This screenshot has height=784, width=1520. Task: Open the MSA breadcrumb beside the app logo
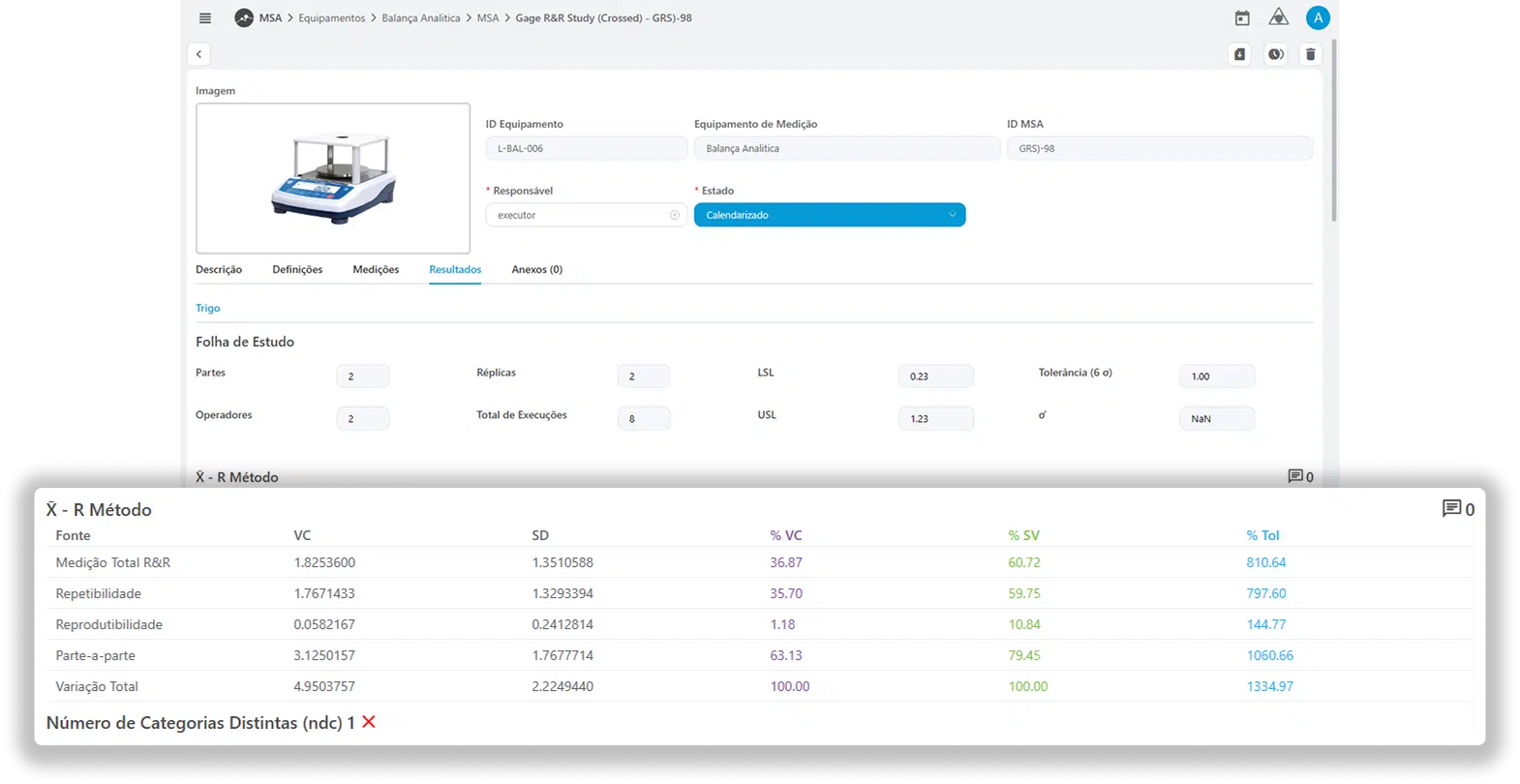tap(270, 18)
